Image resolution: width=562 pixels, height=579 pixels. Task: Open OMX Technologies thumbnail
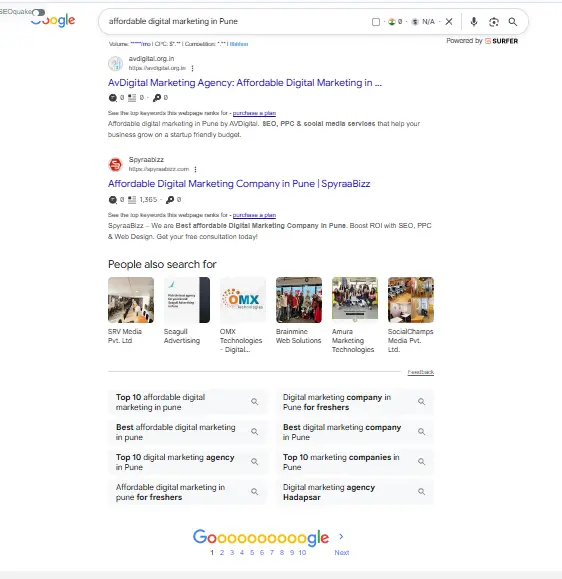pyautogui.click(x=243, y=300)
